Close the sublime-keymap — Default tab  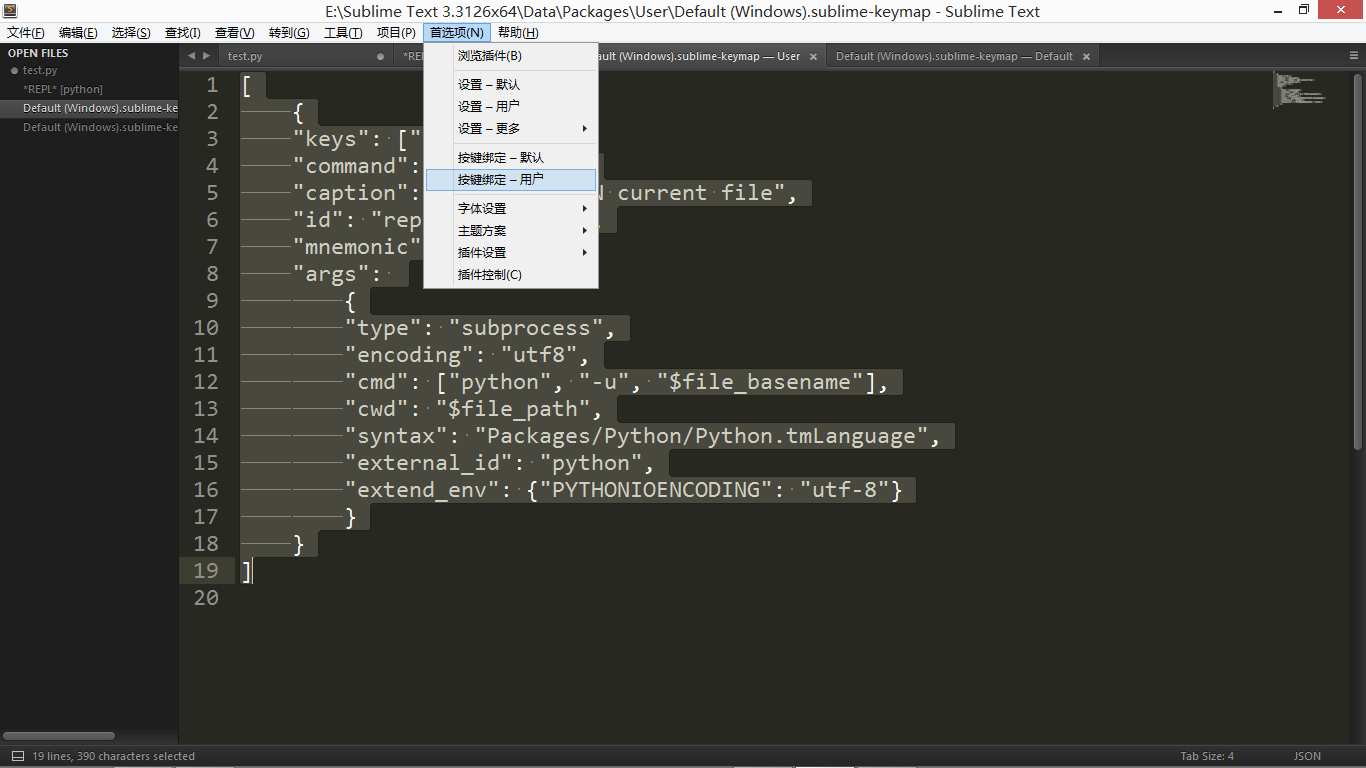[x=1087, y=57]
